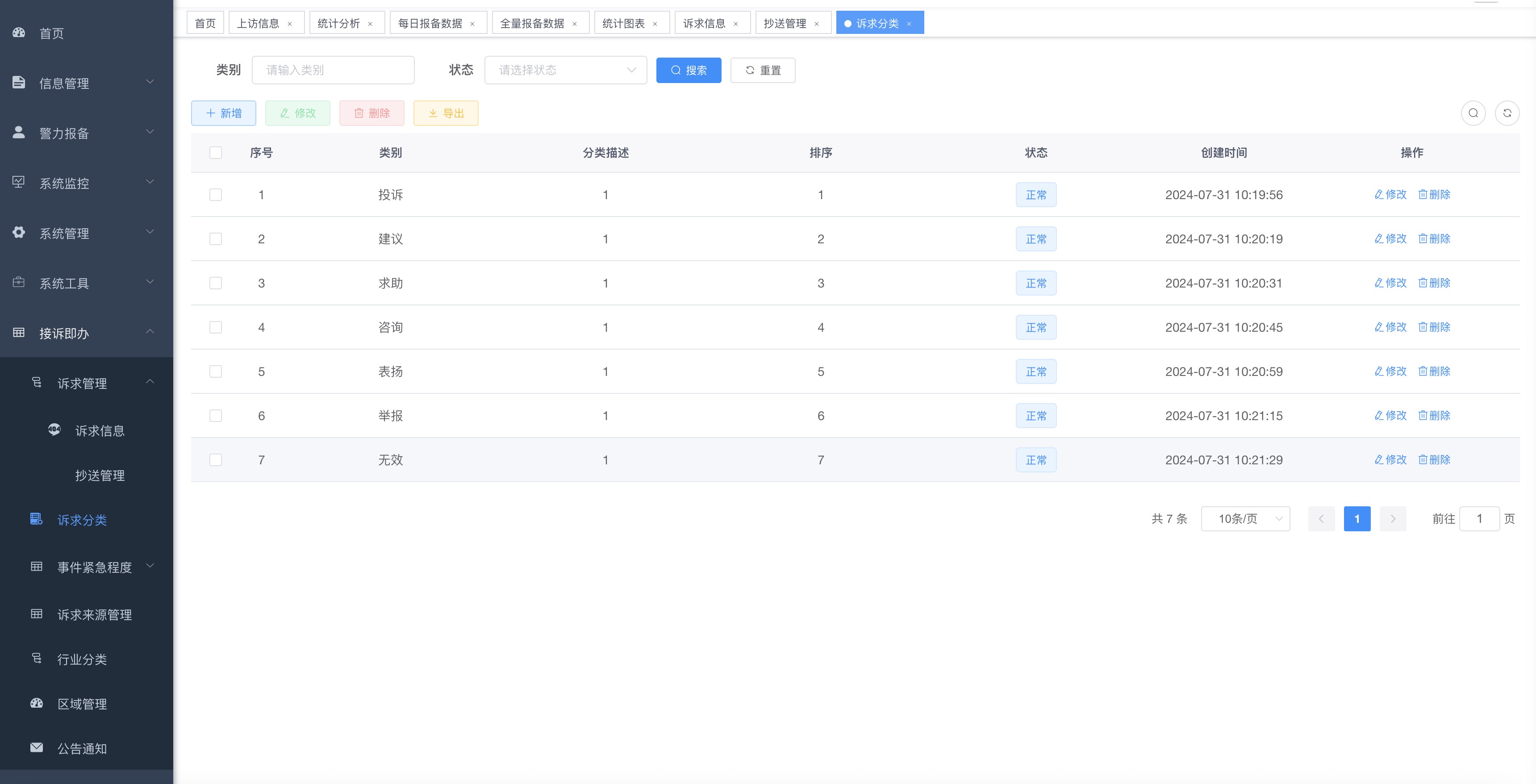Expand the 事件紧急程度 submenu chevron

(150, 566)
